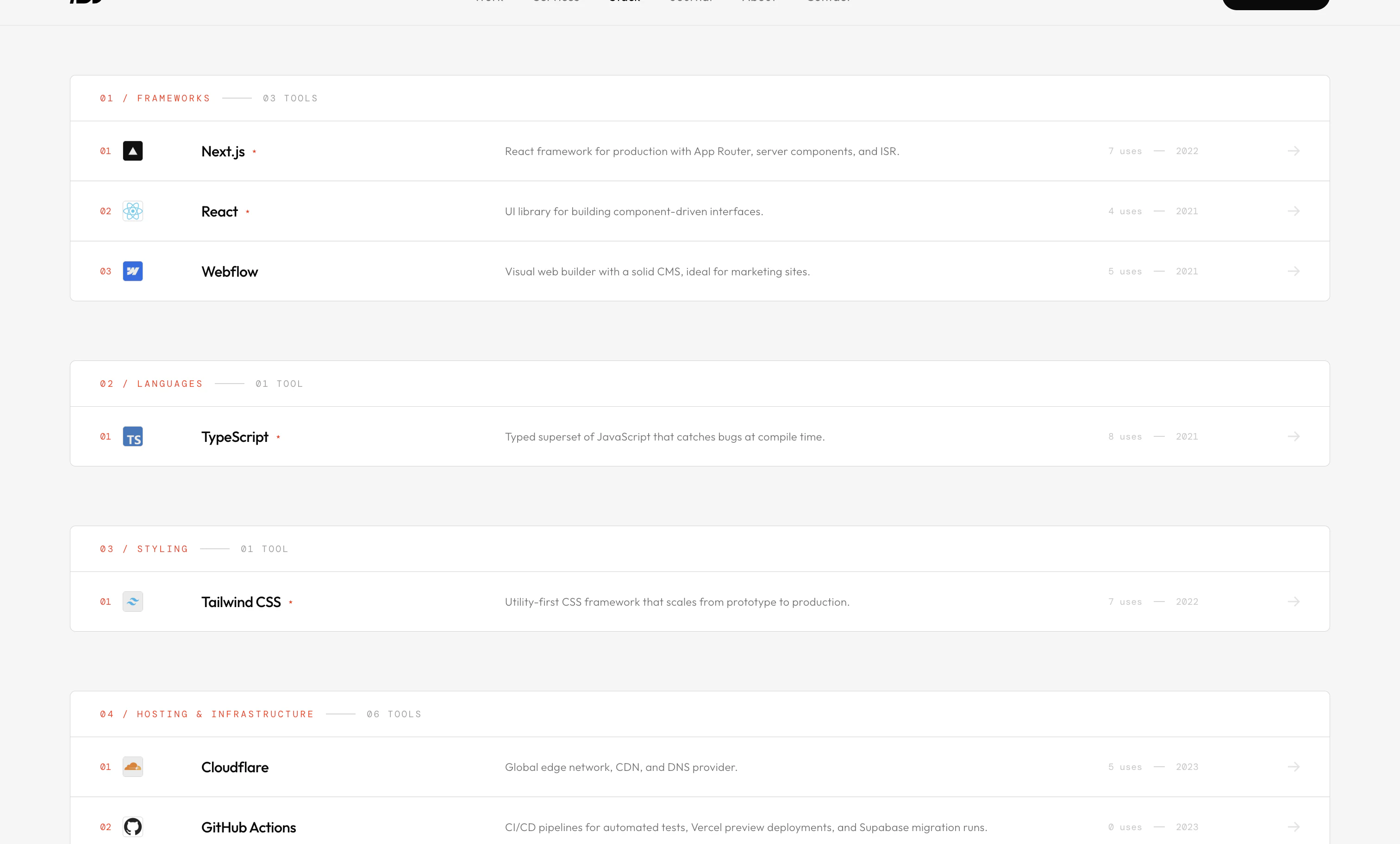The width and height of the screenshot is (1400, 844).
Task: Click the arrow at the end of Next.js row
Action: point(1294,151)
